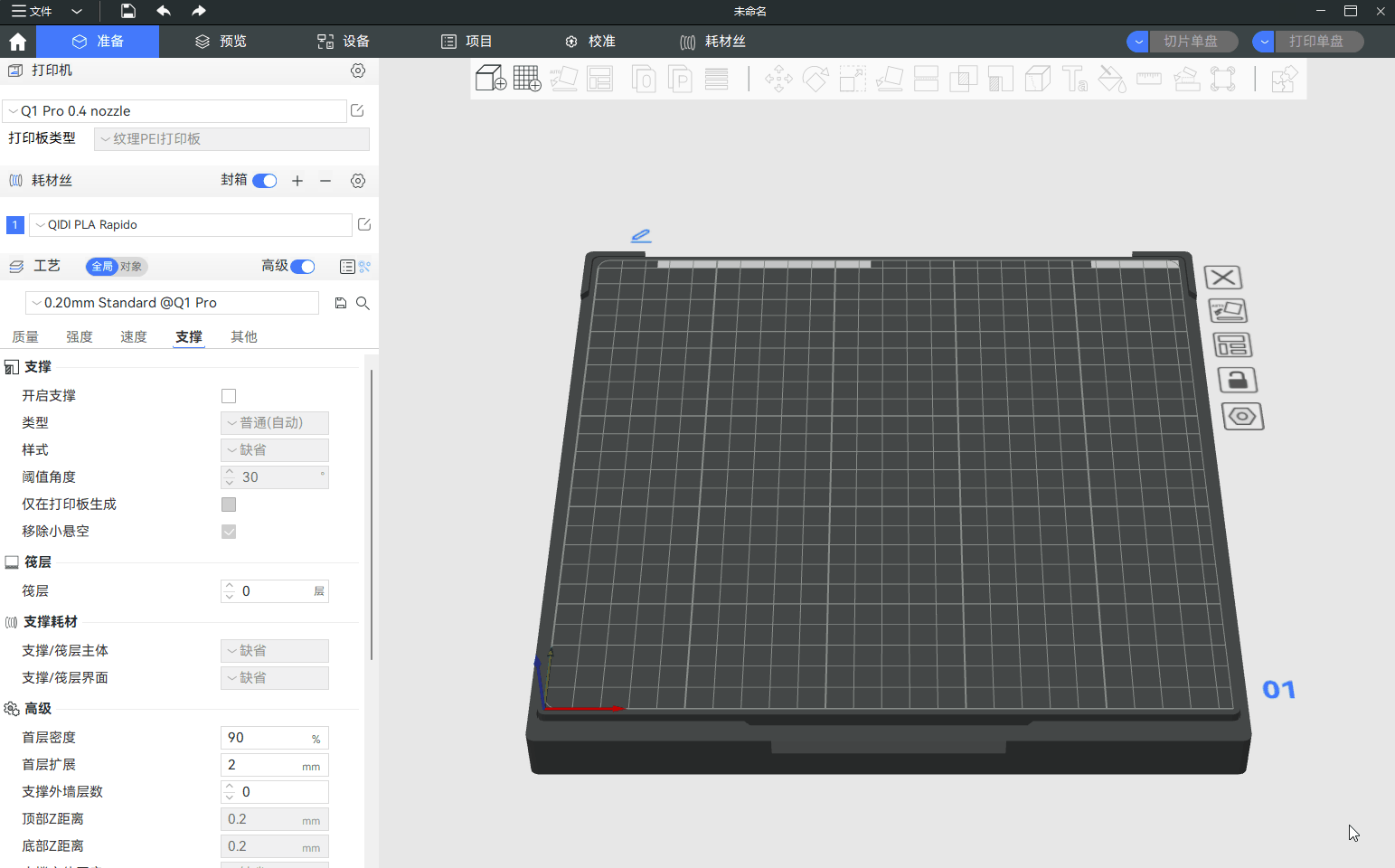Click the add plate grid icon
This screenshot has width=1395, height=868.
(526, 79)
